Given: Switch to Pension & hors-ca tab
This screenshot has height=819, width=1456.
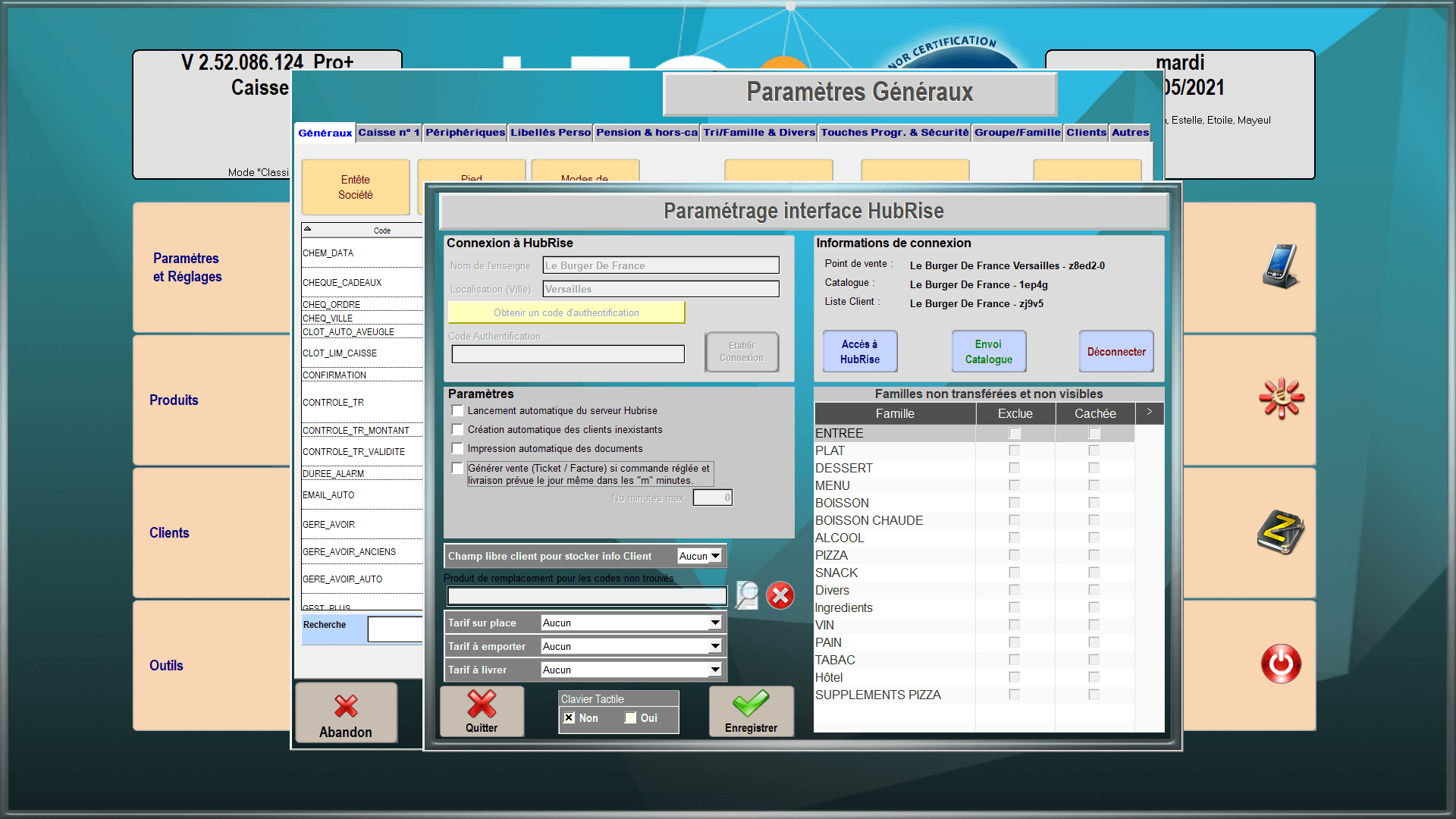Looking at the screenshot, I should click(x=647, y=132).
